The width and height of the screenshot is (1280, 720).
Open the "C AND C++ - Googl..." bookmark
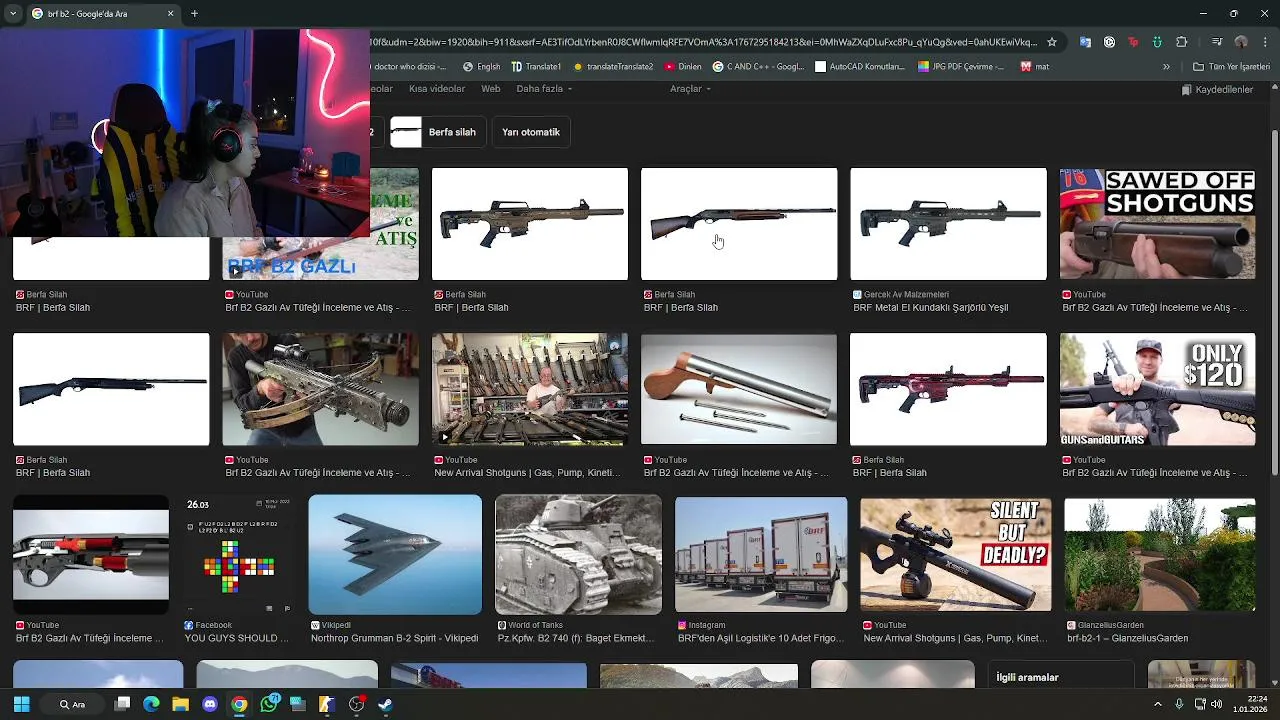[758, 67]
